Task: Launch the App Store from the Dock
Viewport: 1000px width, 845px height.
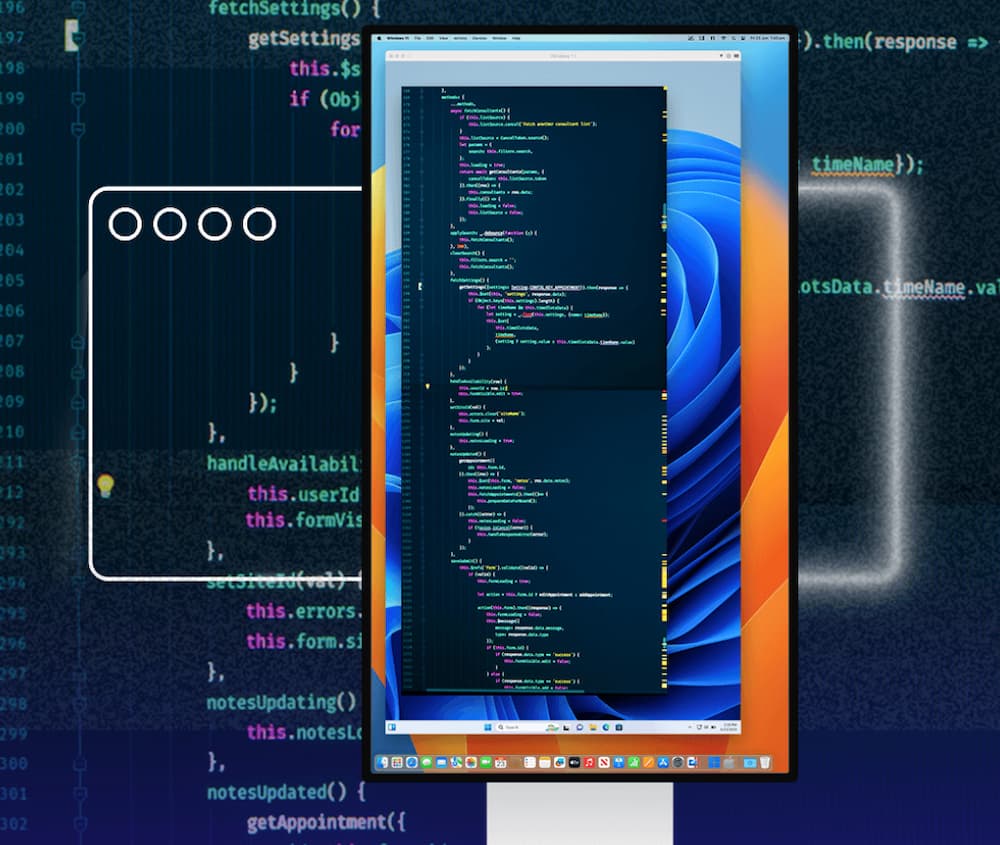Action: tap(664, 763)
